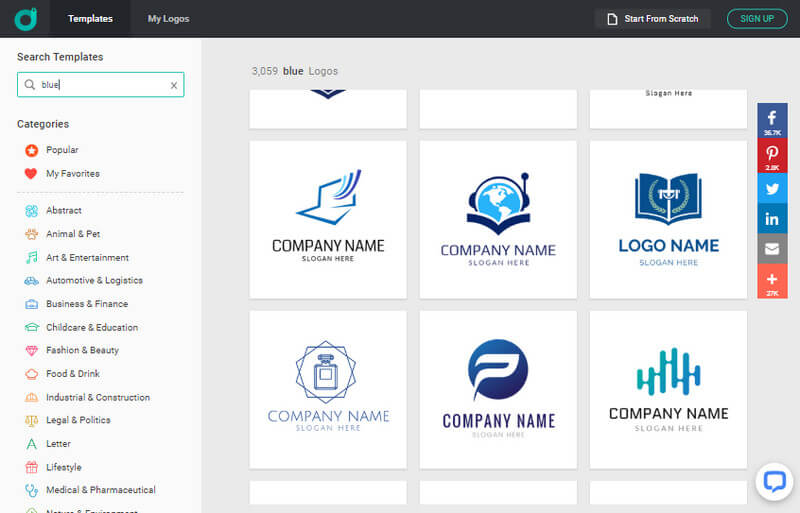The image size is (800, 513).
Task: Open more sharing options plus icon
Action: tap(772, 280)
